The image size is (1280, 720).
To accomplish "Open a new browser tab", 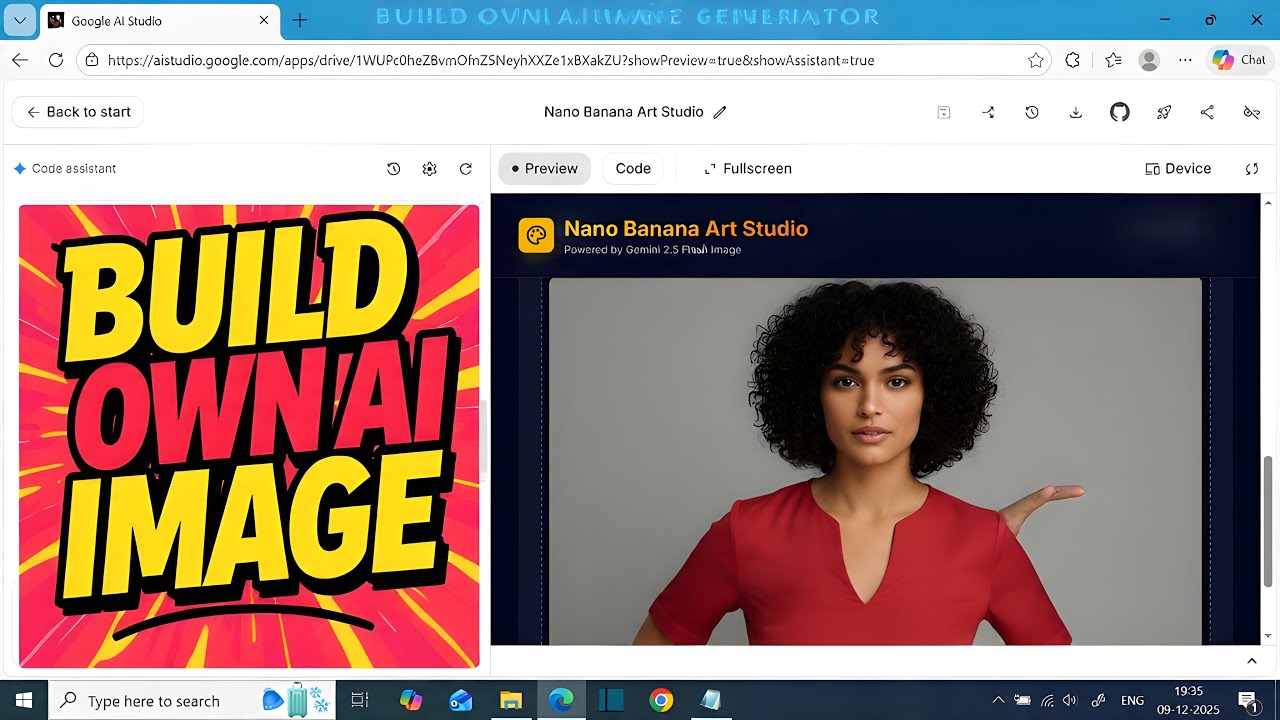I will (x=300, y=20).
